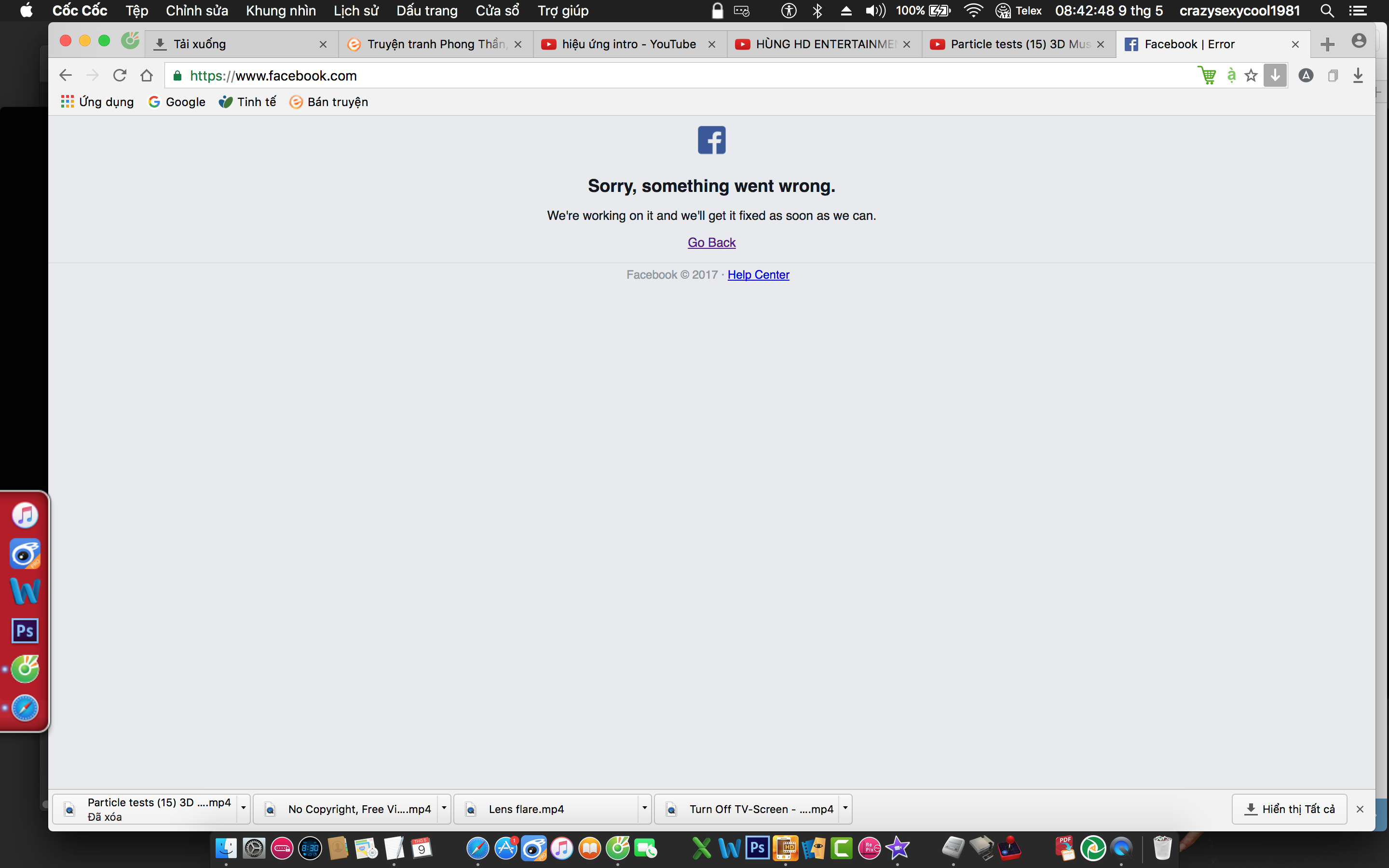The height and width of the screenshot is (868, 1389).
Task: Open the Tệp menu
Action: click(136, 10)
